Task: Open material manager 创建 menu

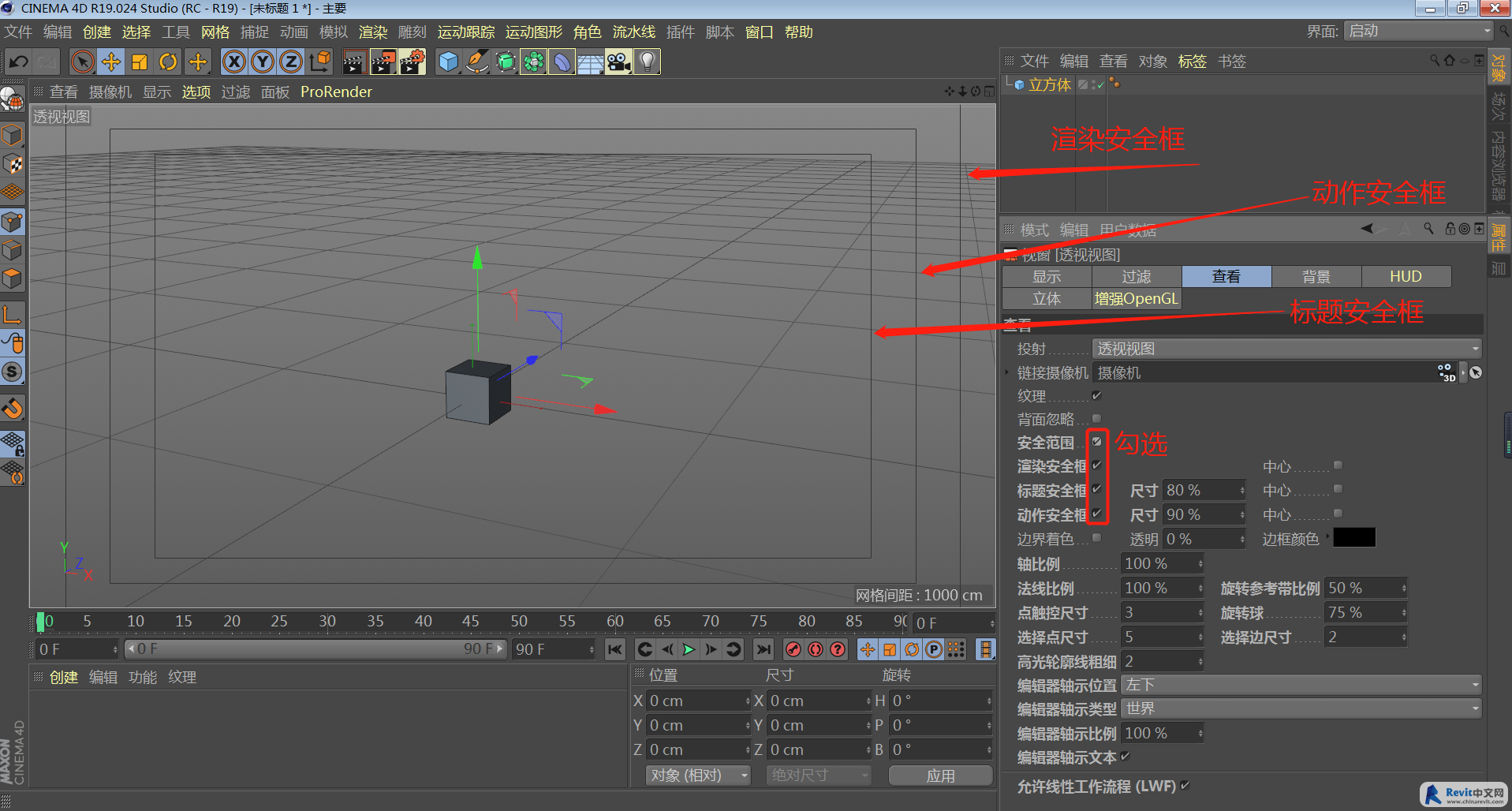Action: pos(64,678)
